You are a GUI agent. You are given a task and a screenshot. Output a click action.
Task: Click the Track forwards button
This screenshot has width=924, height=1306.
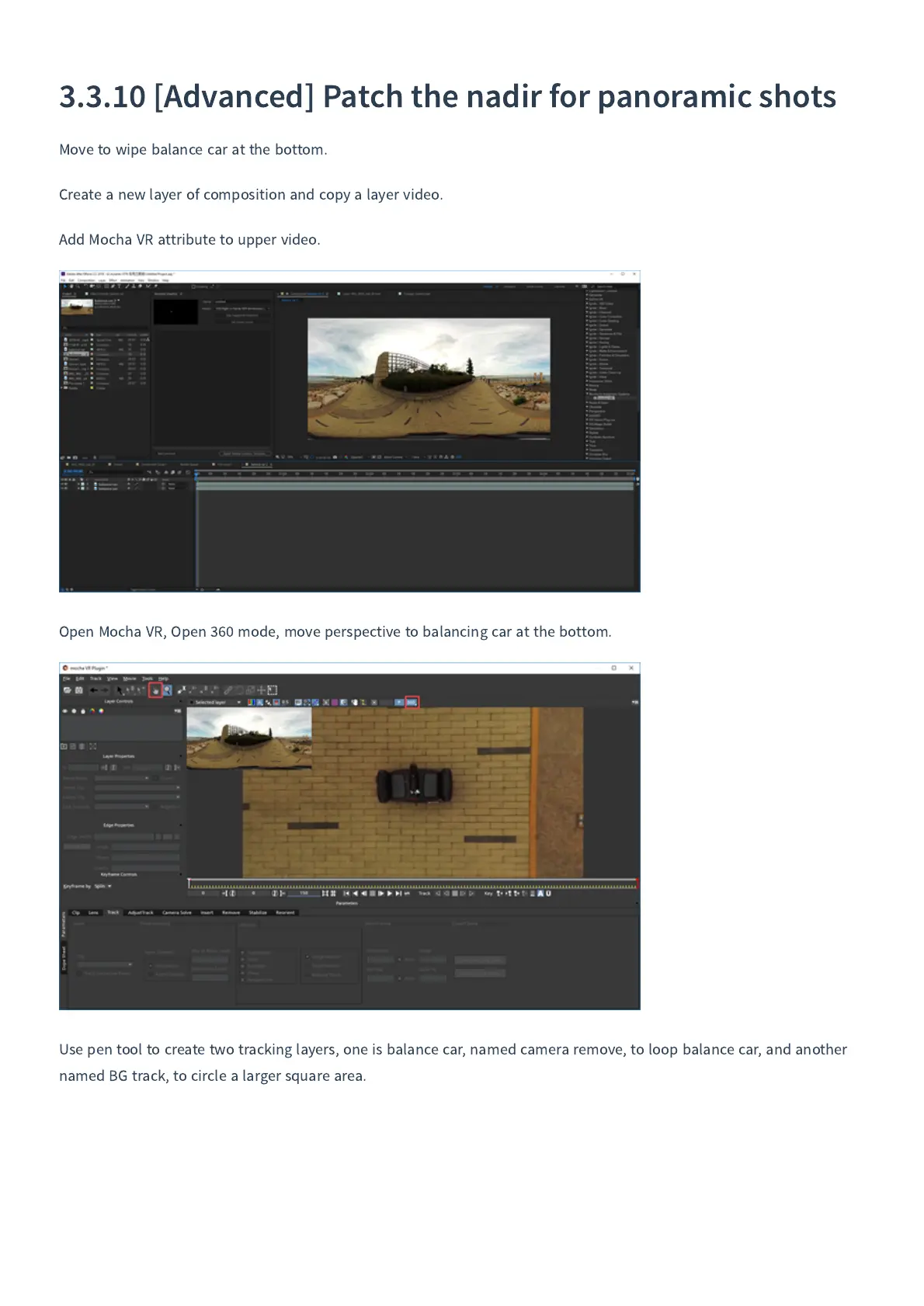pos(471,894)
